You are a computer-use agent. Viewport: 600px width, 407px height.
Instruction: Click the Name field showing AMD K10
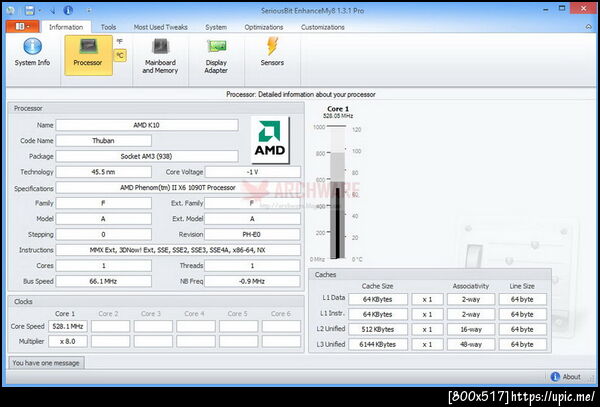(x=147, y=125)
